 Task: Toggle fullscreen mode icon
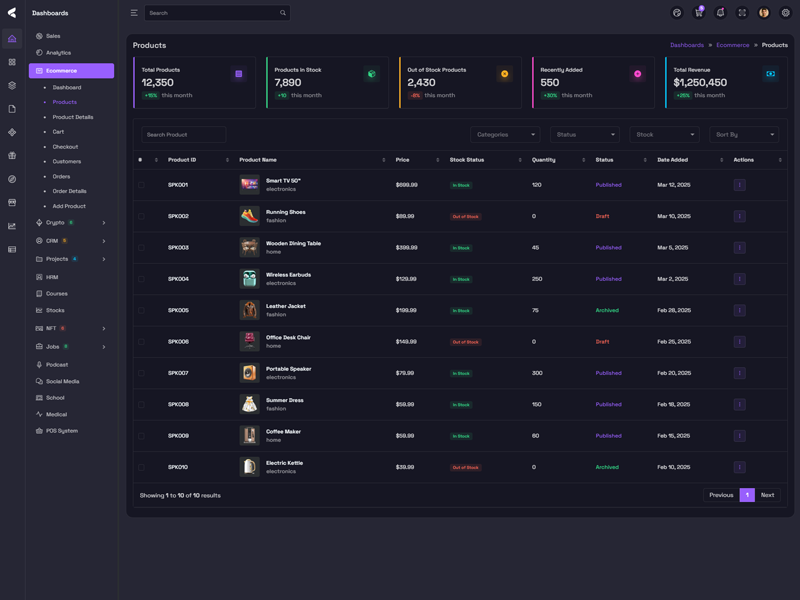pyautogui.click(x=742, y=13)
